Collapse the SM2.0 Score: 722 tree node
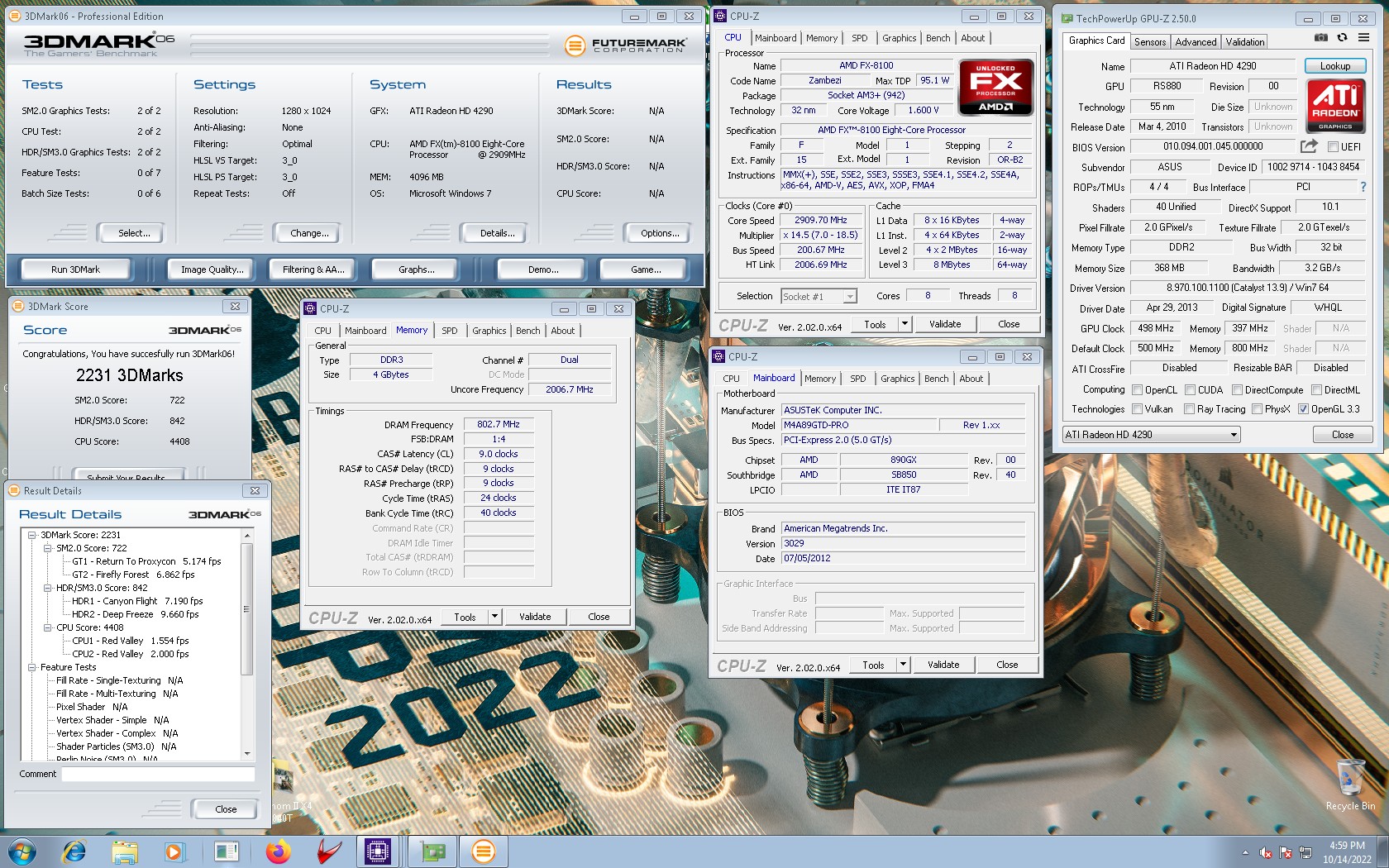Image resolution: width=1389 pixels, height=868 pixels. [48, 548]
